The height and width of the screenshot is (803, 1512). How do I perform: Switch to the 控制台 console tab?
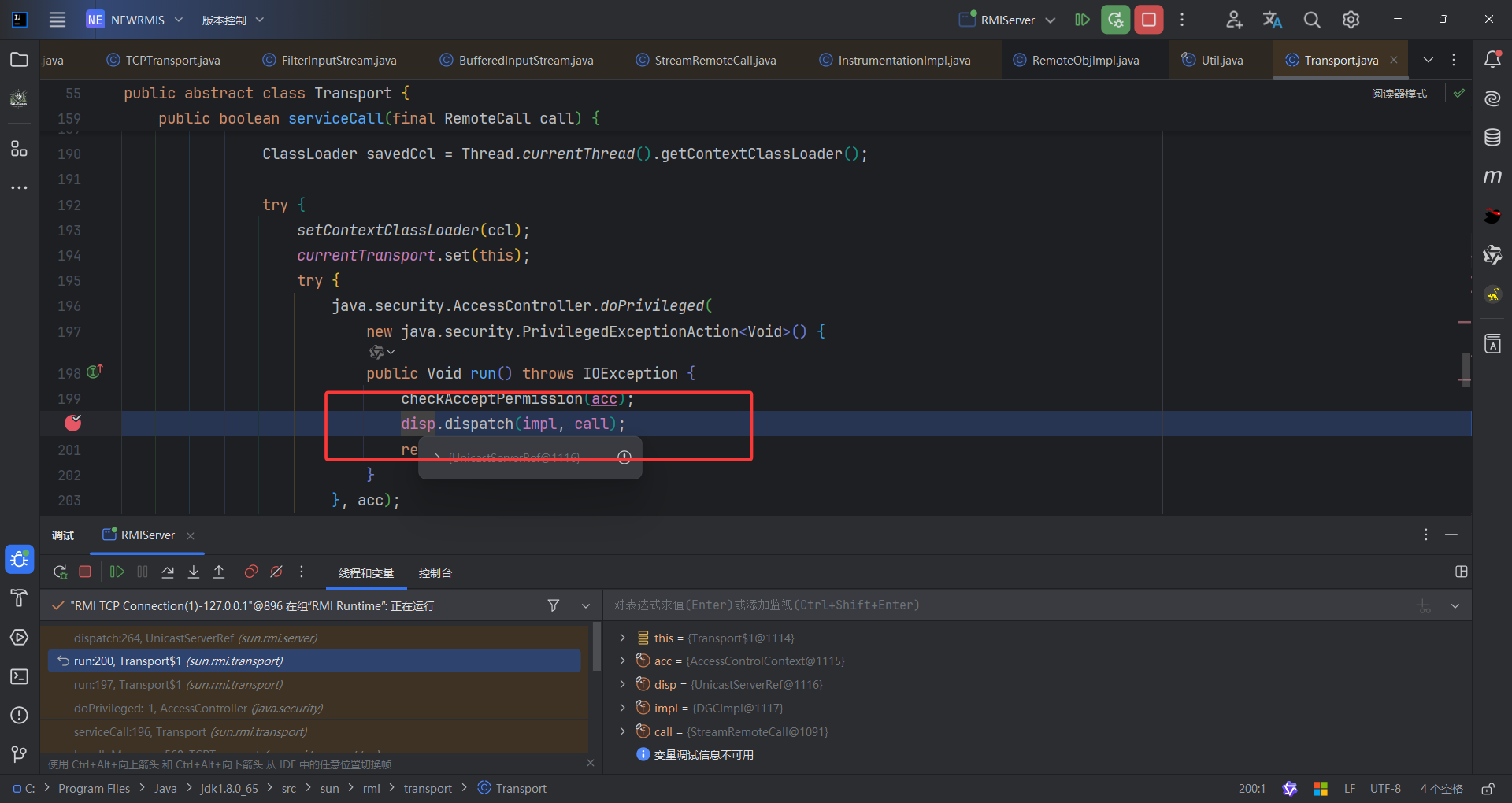pos(435,573)
